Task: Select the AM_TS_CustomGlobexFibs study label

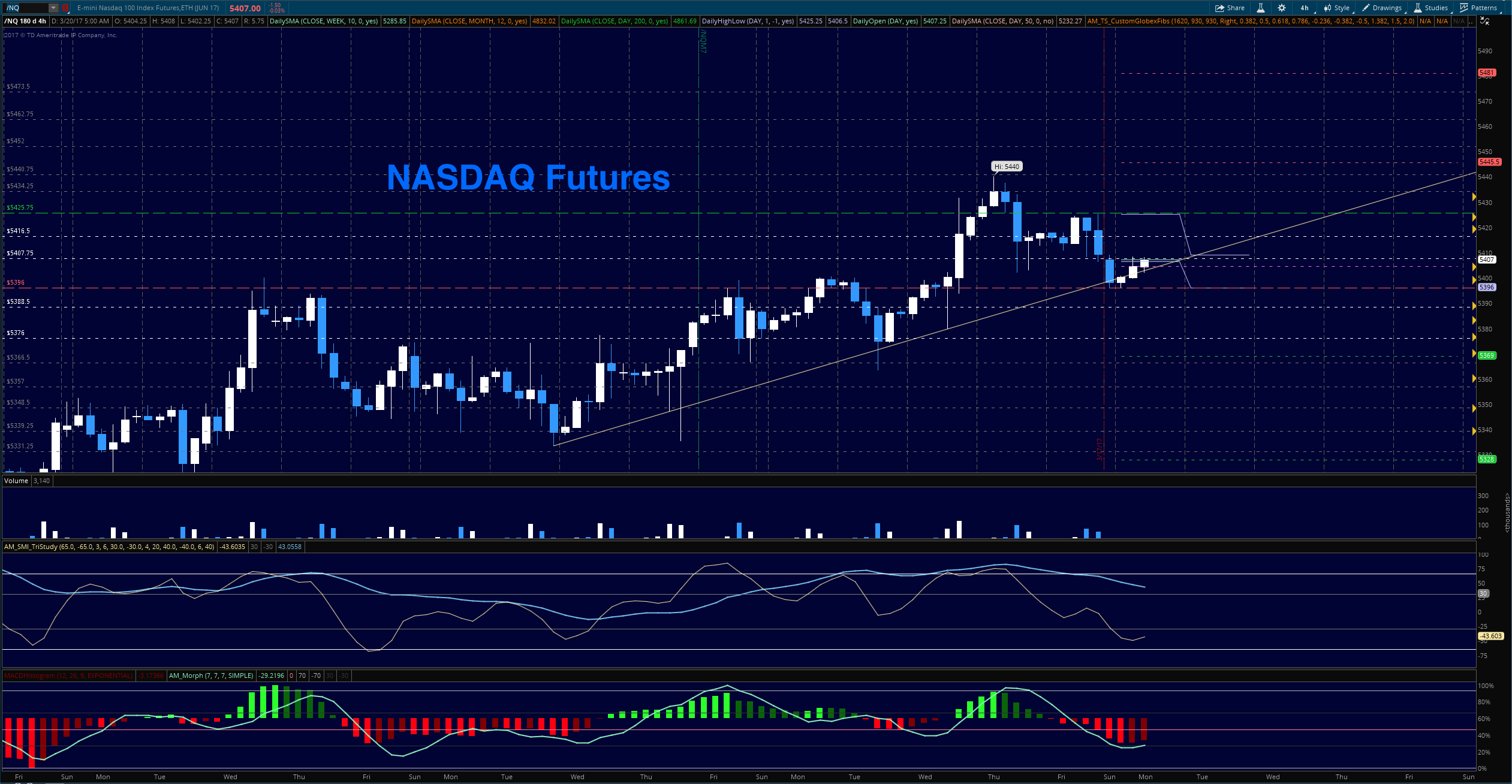Action: click(x=1251, y=21)
